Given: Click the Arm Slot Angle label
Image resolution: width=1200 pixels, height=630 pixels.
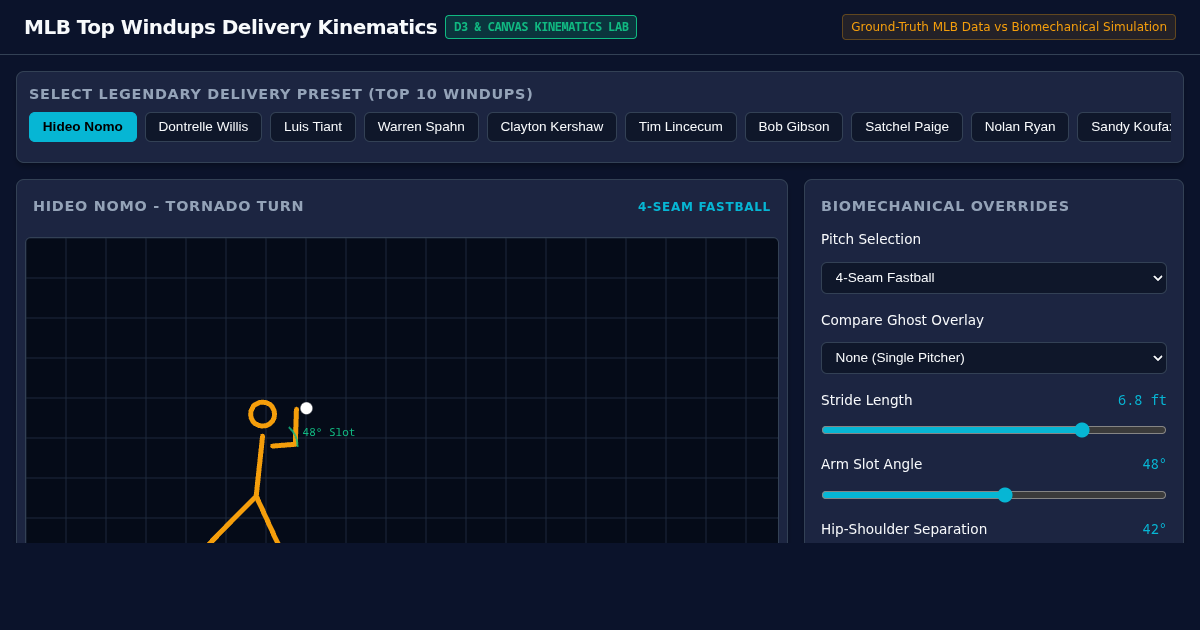Looking at the screenshot, I should pyautogui.click(x=872, y=464).
